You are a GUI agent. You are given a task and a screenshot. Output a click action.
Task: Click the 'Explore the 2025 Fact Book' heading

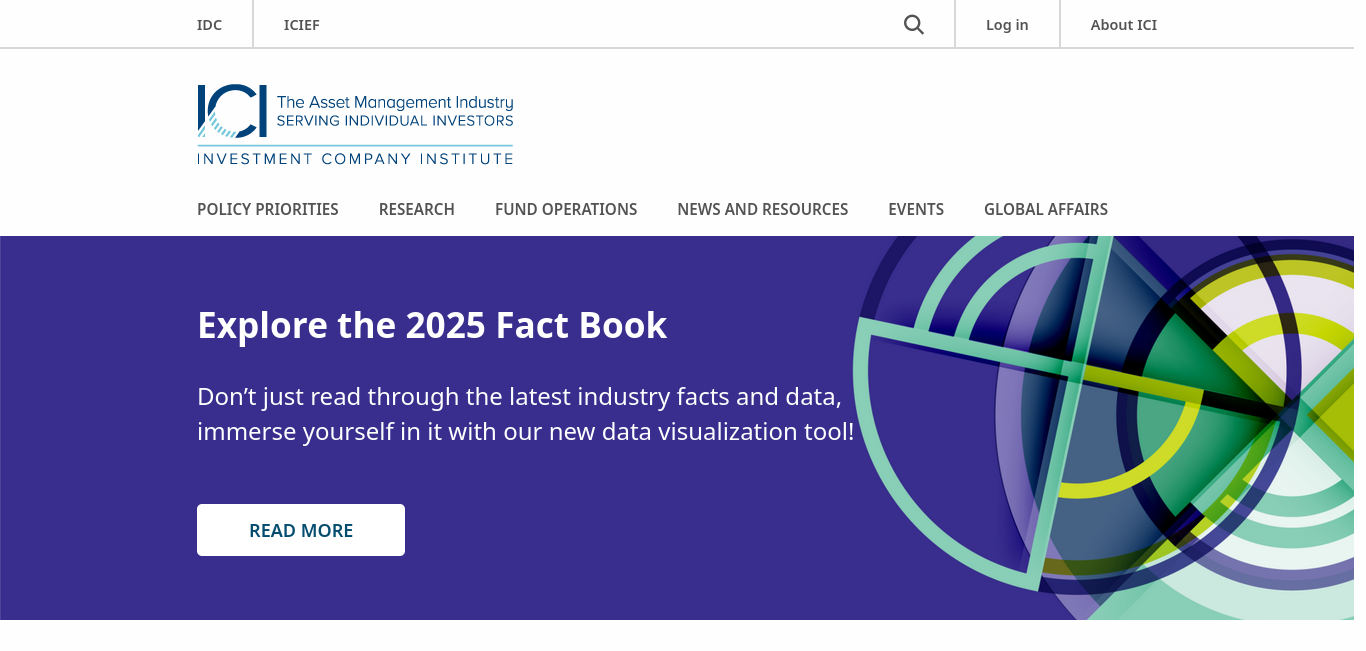(x=432, y=326)
